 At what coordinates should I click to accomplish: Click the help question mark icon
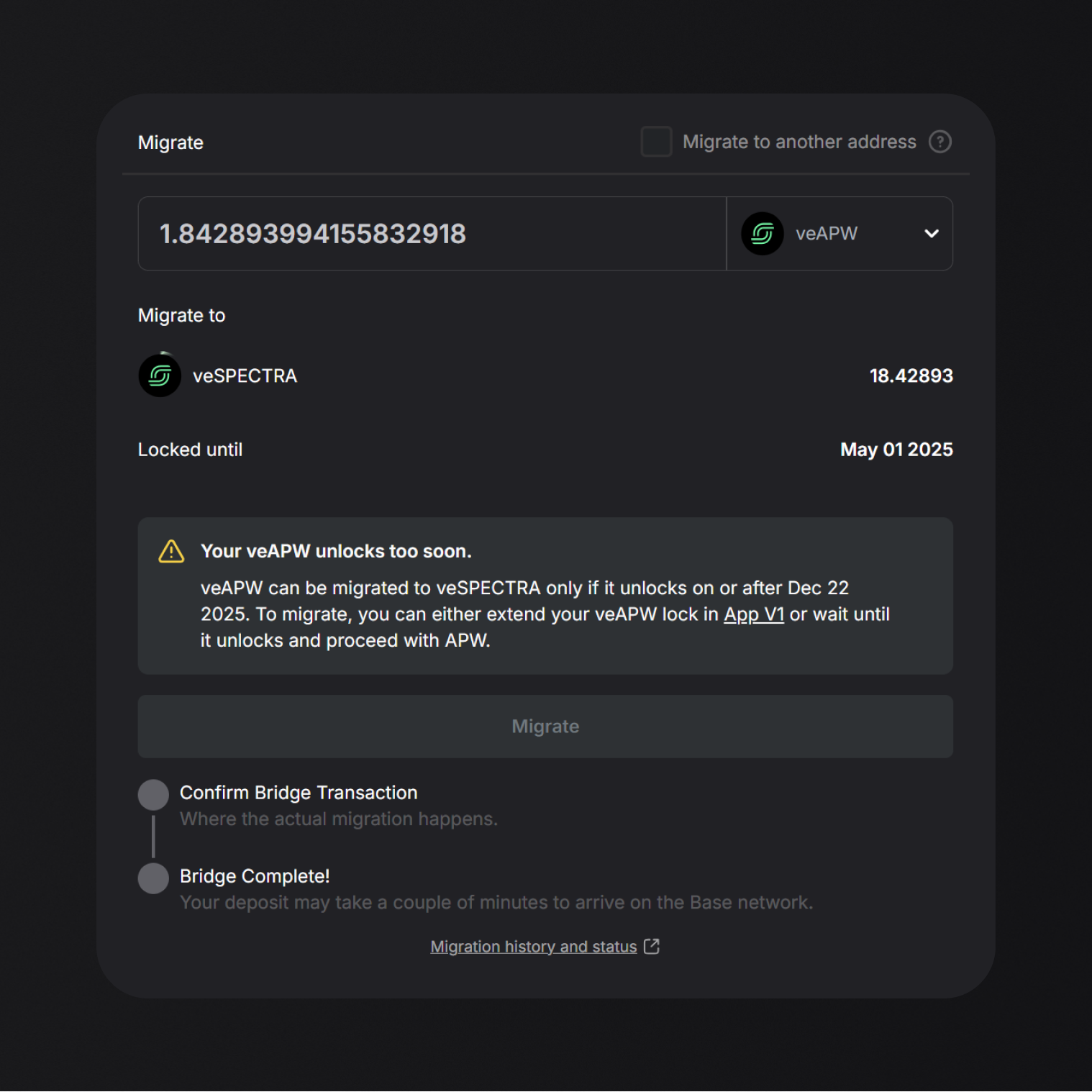pos(939,142)
